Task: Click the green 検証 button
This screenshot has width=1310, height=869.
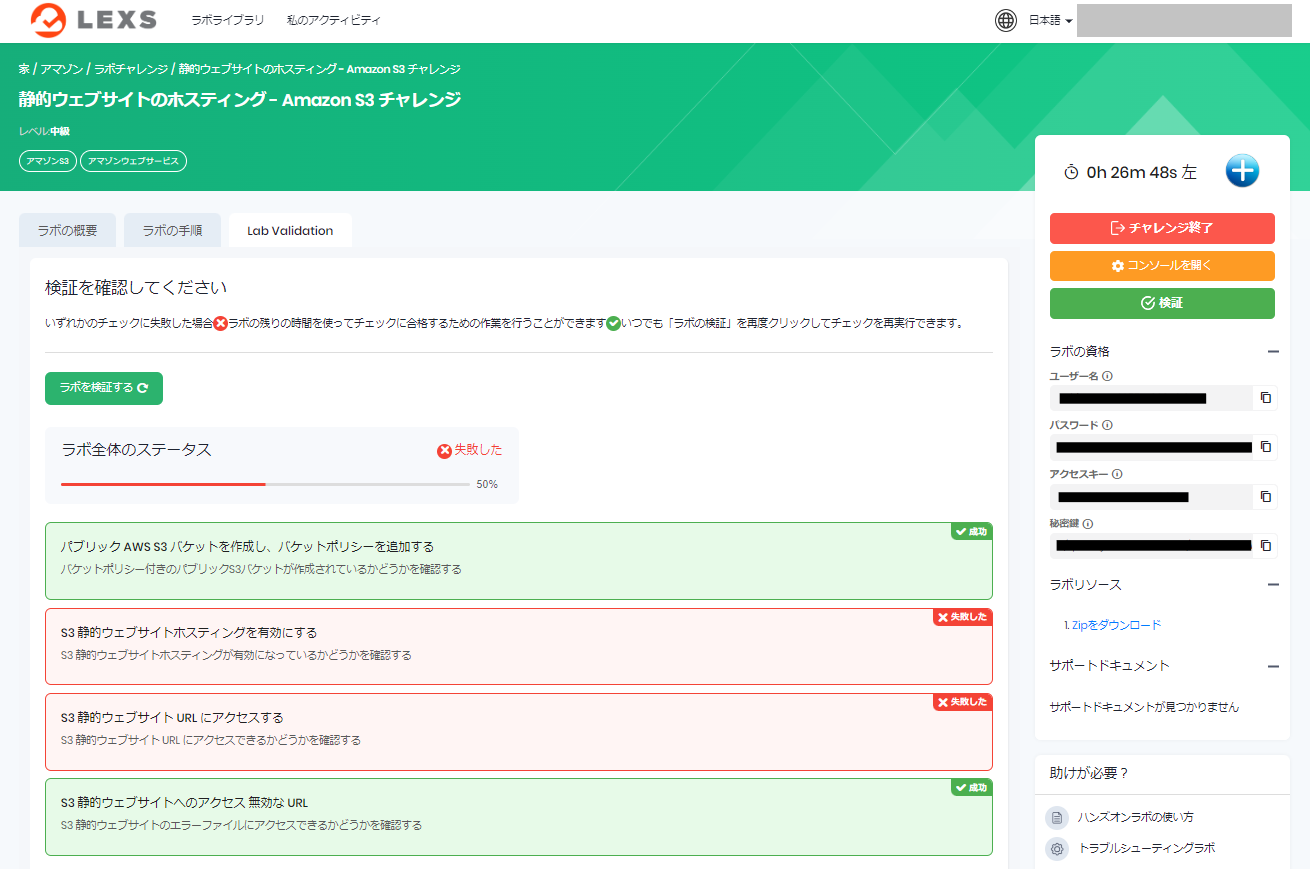Action: tap(1162, 303)
